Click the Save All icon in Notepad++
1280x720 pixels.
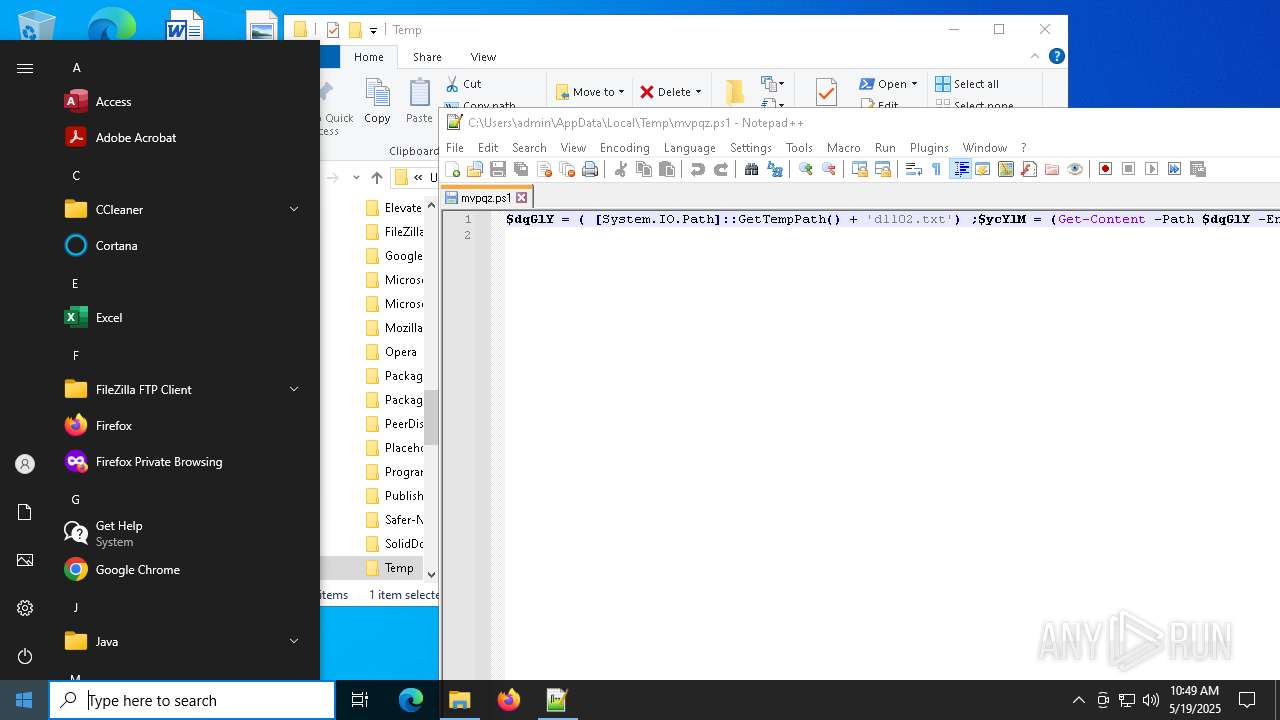(x=521, y=169)
